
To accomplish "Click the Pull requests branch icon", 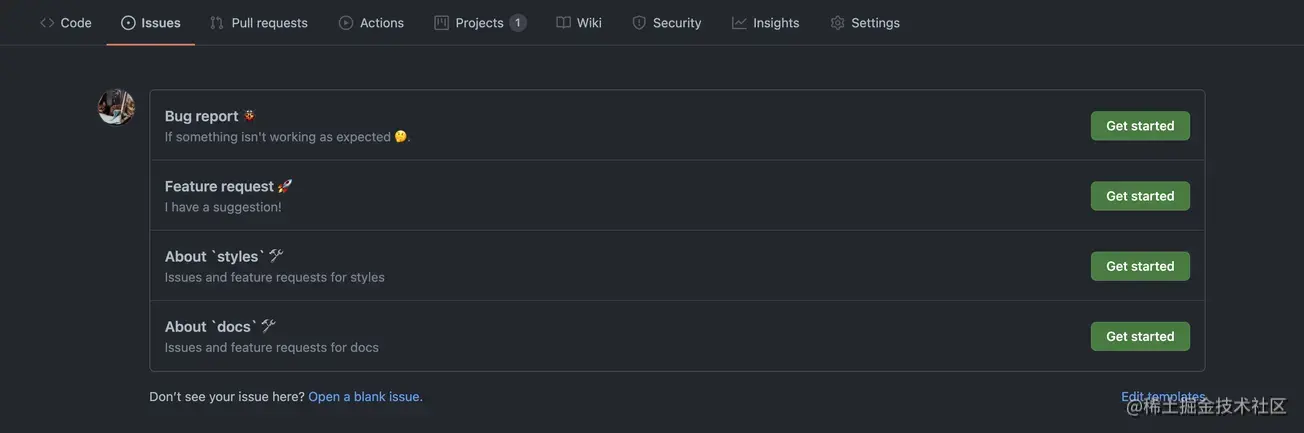I will 217,23.
